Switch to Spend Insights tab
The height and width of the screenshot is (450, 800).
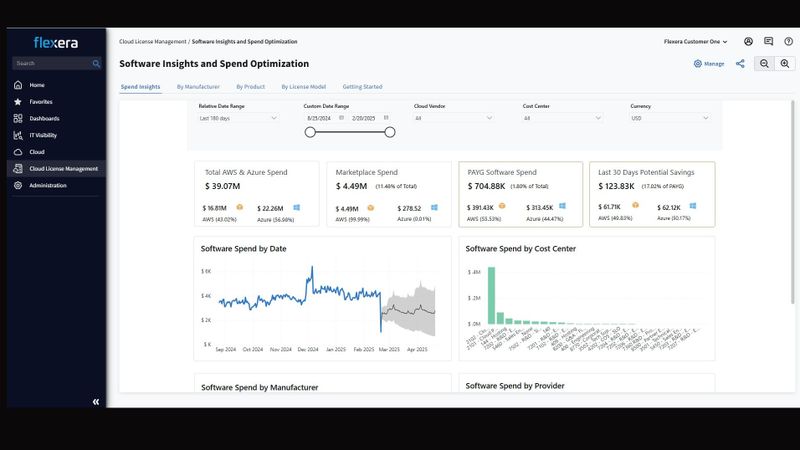point(140,87)
